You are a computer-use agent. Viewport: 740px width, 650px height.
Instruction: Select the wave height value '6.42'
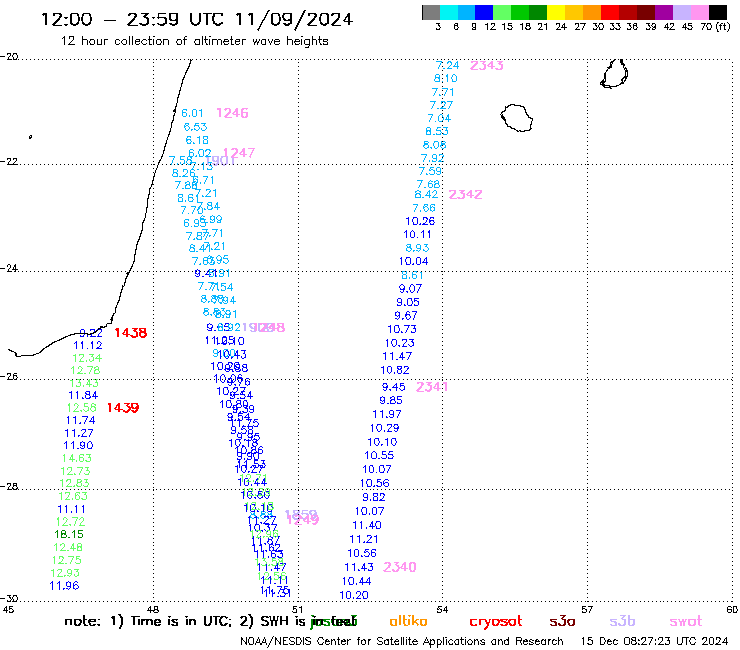426,194
